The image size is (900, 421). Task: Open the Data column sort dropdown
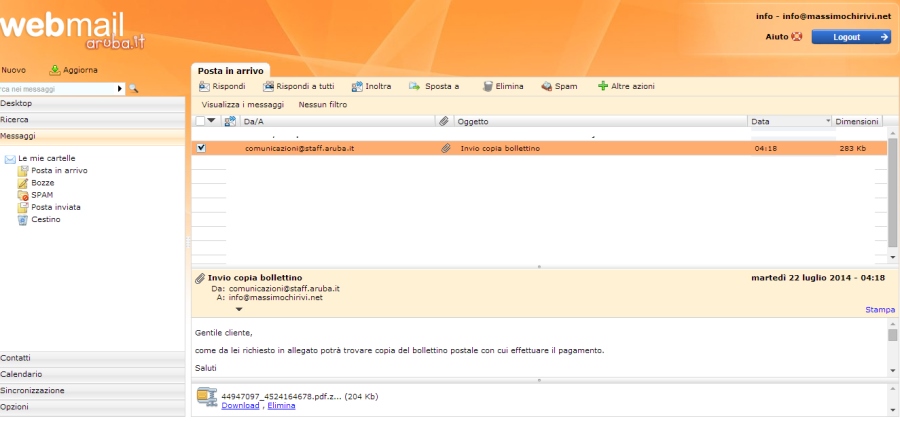point(828,121)
